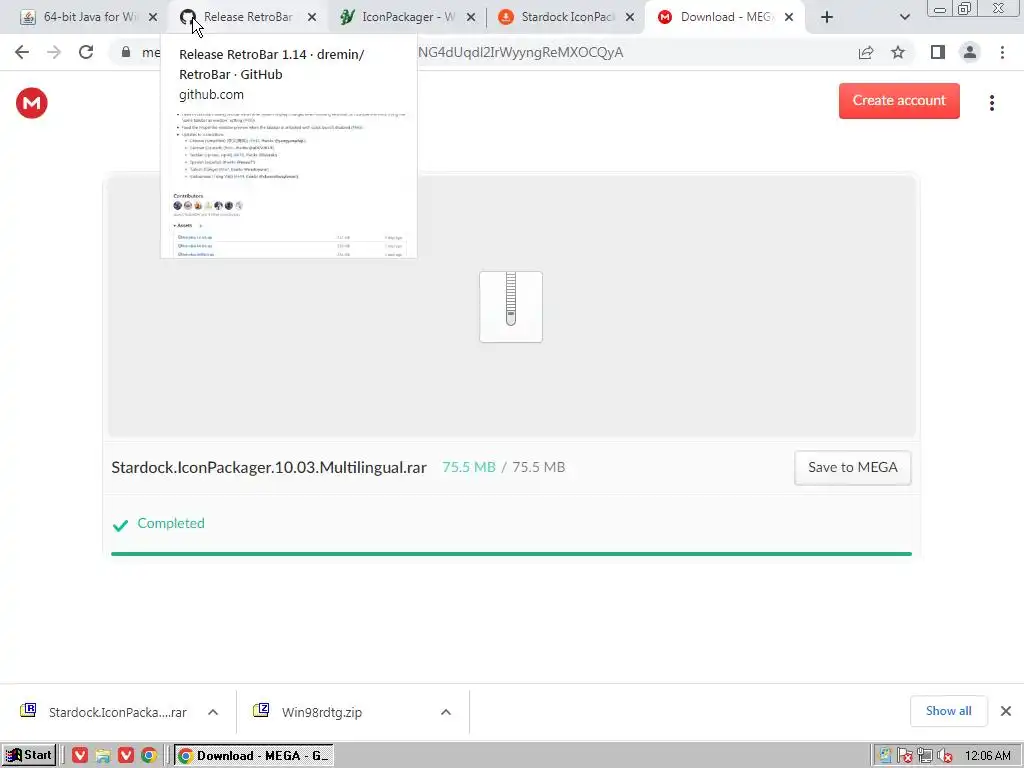Click the first system tray icon

(x=885, y=756)
